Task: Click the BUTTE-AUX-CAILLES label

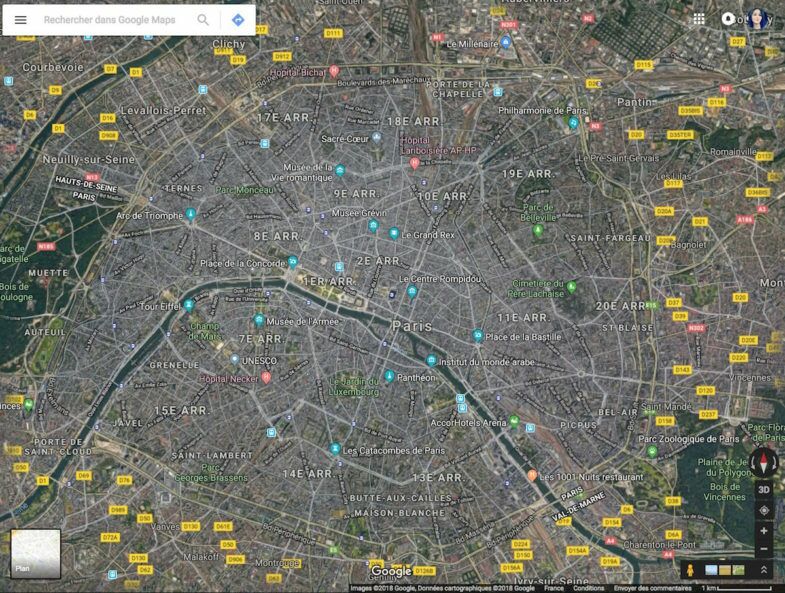Action: tap(401, 498)
